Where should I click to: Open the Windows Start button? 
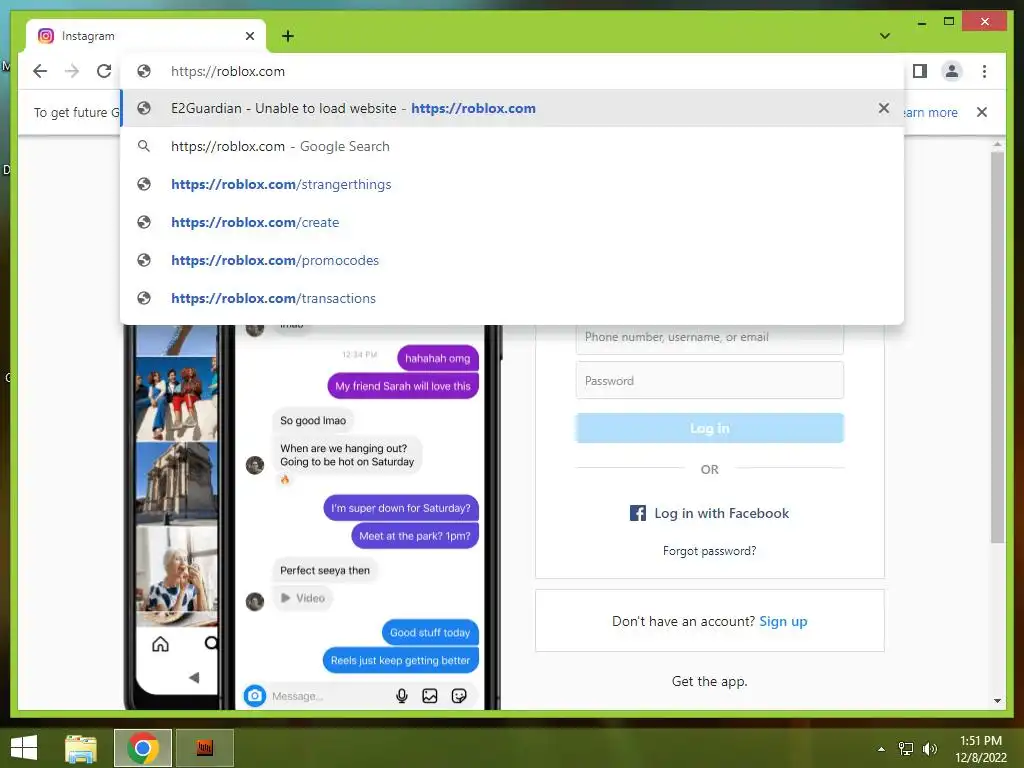tap(24, 748)
